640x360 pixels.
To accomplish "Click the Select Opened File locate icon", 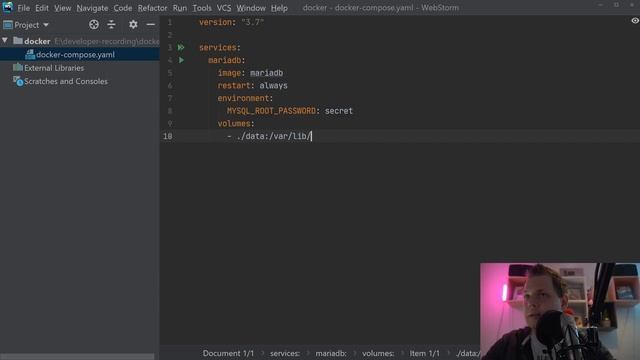I will (x=94, y=24).
